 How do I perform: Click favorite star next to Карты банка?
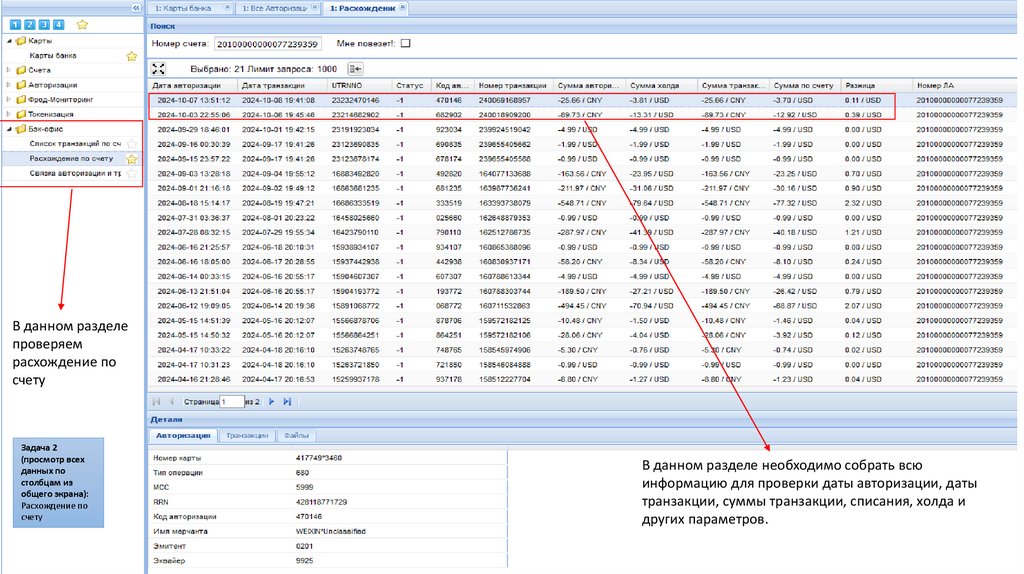[131, 56]
